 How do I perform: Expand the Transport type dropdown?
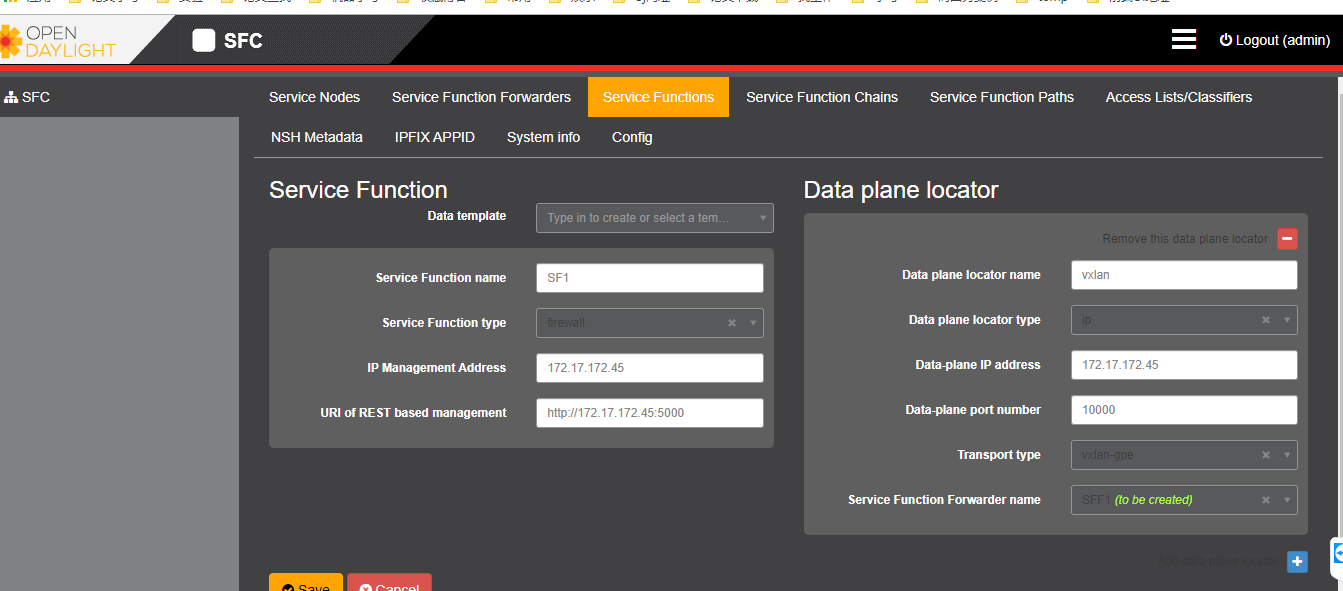(1287, 455)
